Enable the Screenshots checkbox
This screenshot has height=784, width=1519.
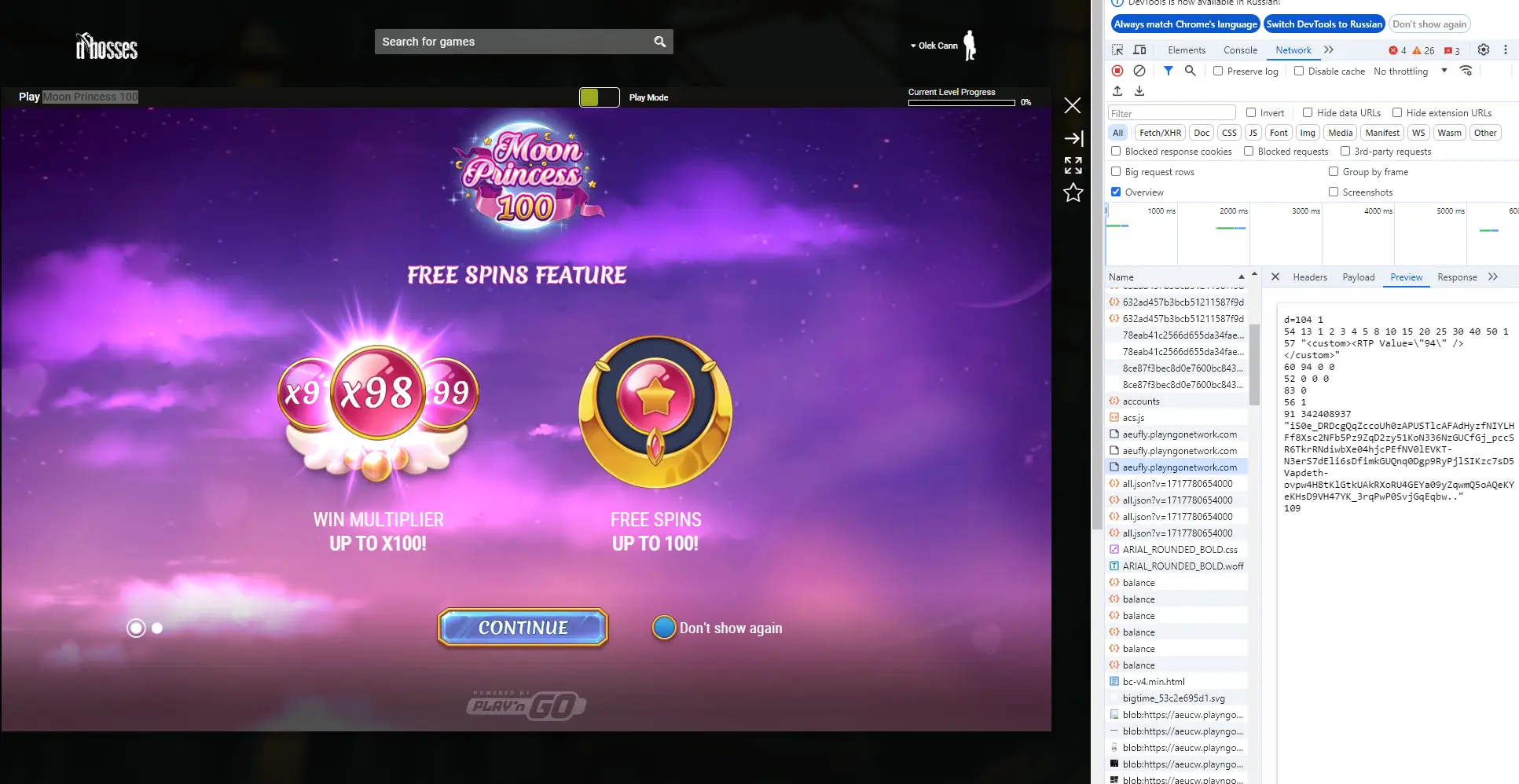[x=1334, y=192]
